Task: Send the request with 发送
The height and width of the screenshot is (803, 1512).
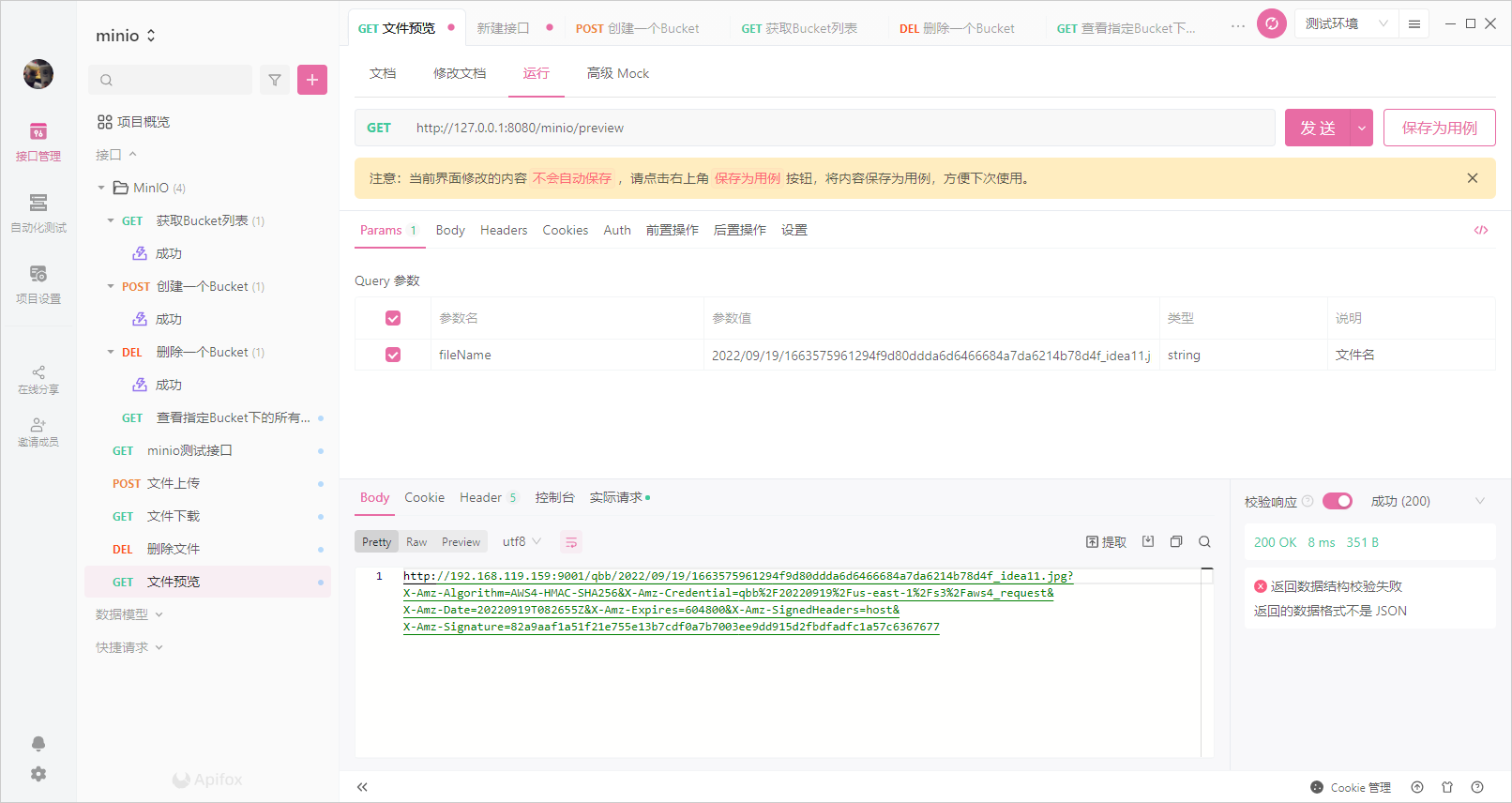Action: point(1318,128)
